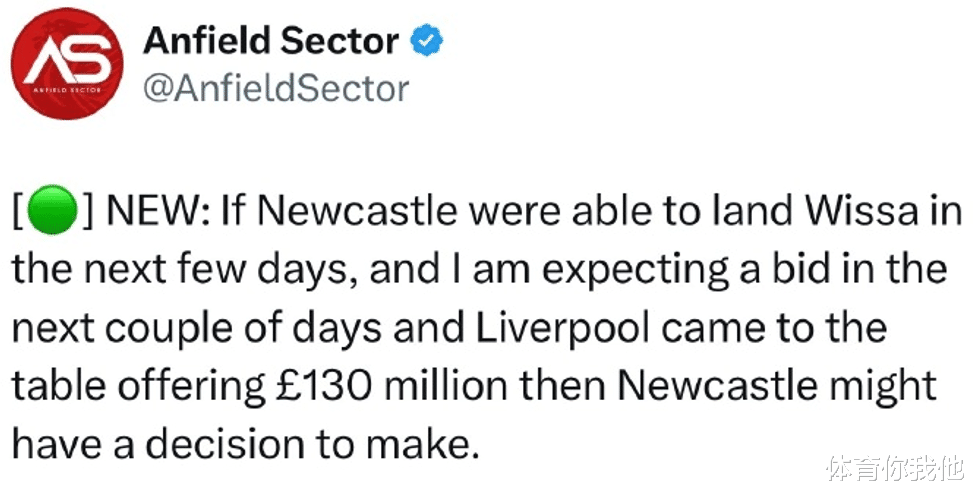Click the word "million"
Viewport: 979px width, 501px height.
coord(445,387)
